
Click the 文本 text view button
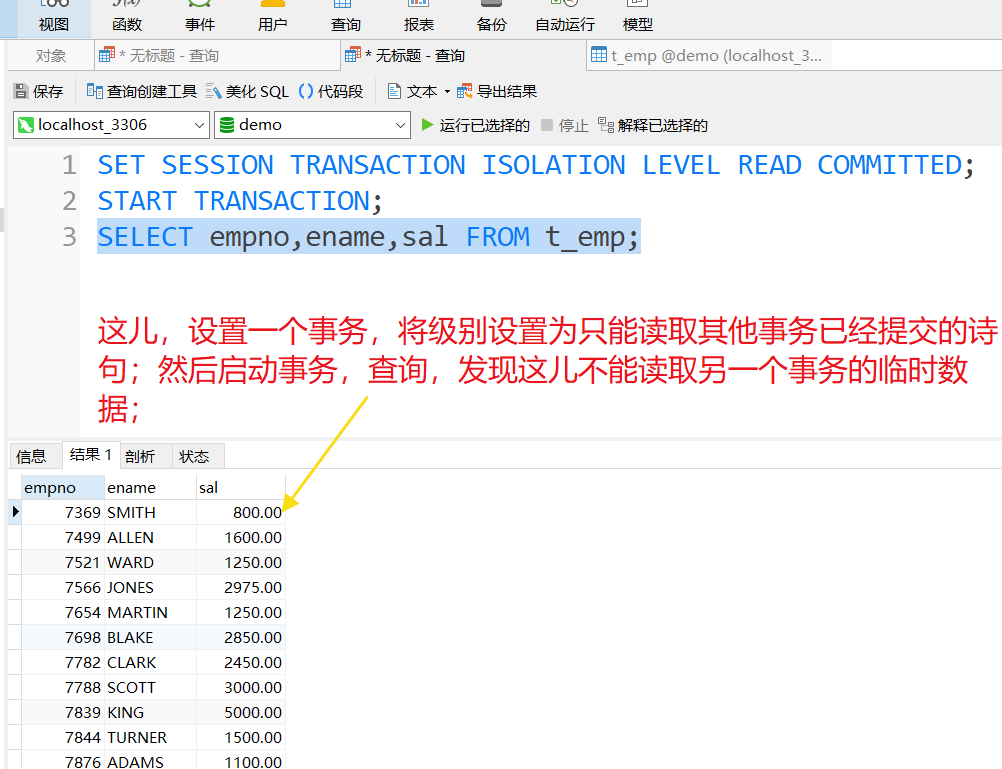pos(413,91)
